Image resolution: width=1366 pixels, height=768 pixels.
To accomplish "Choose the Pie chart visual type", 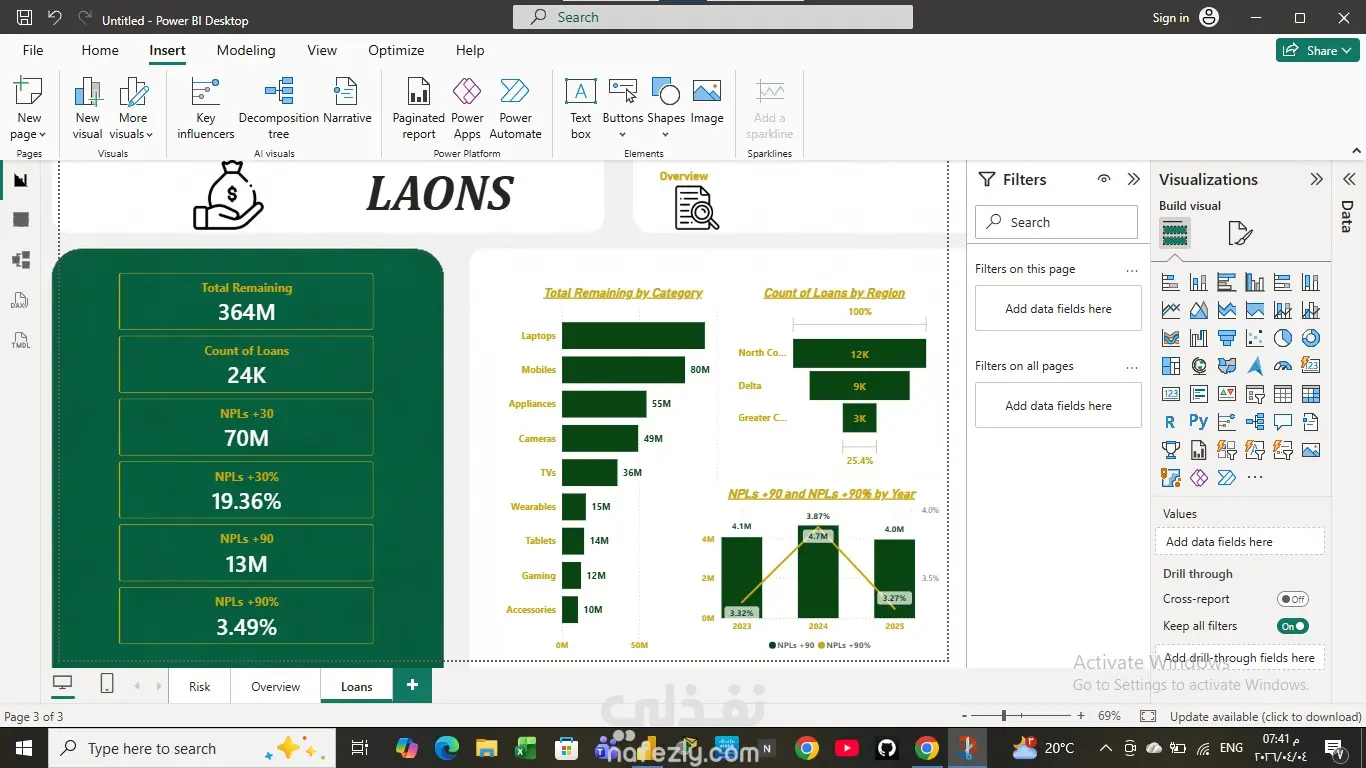I will (x=1283, y=338).
